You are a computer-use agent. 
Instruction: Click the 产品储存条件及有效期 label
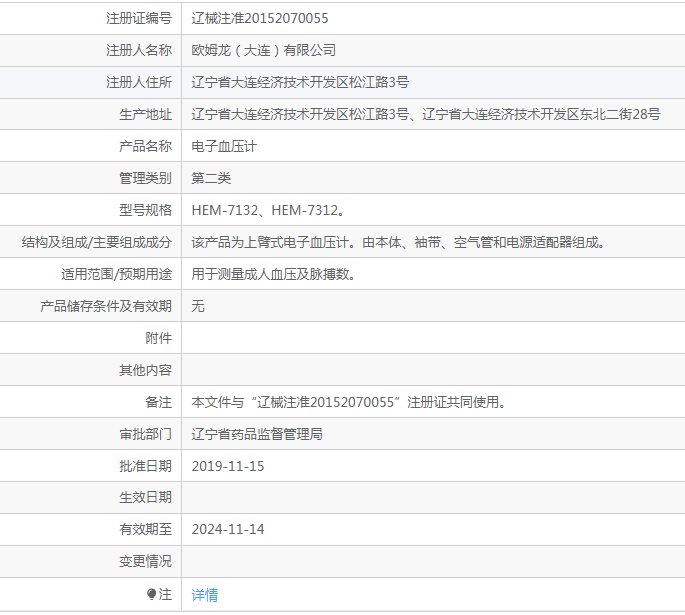pyautogui.click(x=106, y=306)
